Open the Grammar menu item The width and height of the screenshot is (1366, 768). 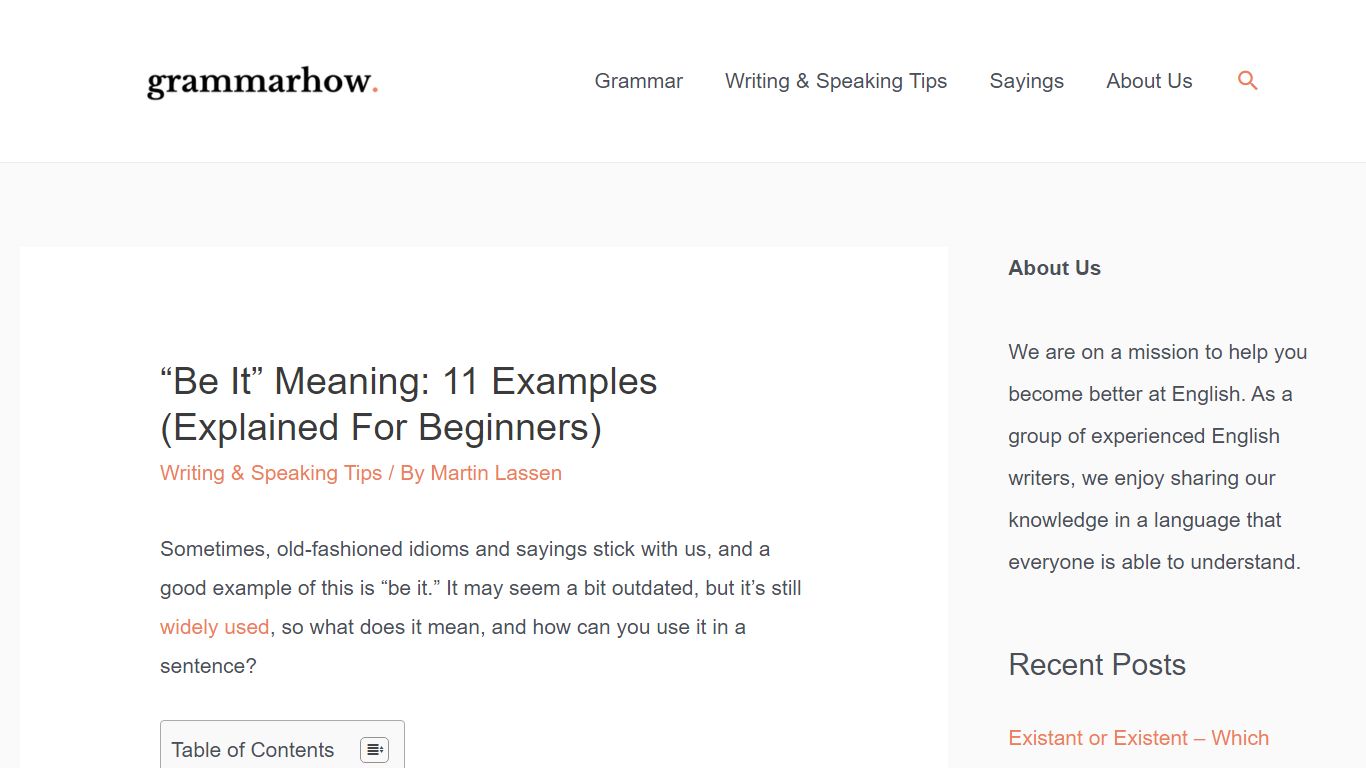[x=638, y=81]
